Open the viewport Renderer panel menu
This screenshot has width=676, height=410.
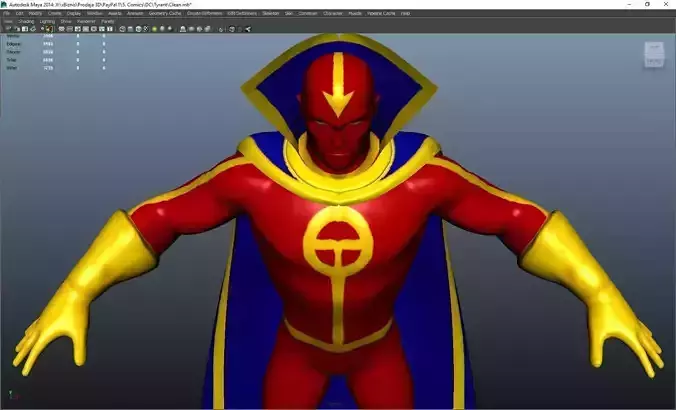86,21
